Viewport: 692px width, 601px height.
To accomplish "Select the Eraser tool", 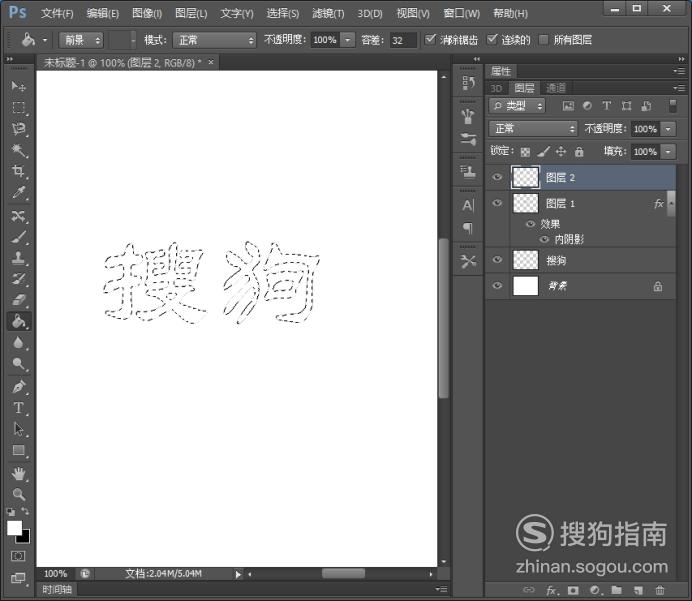I will [18, 300].
